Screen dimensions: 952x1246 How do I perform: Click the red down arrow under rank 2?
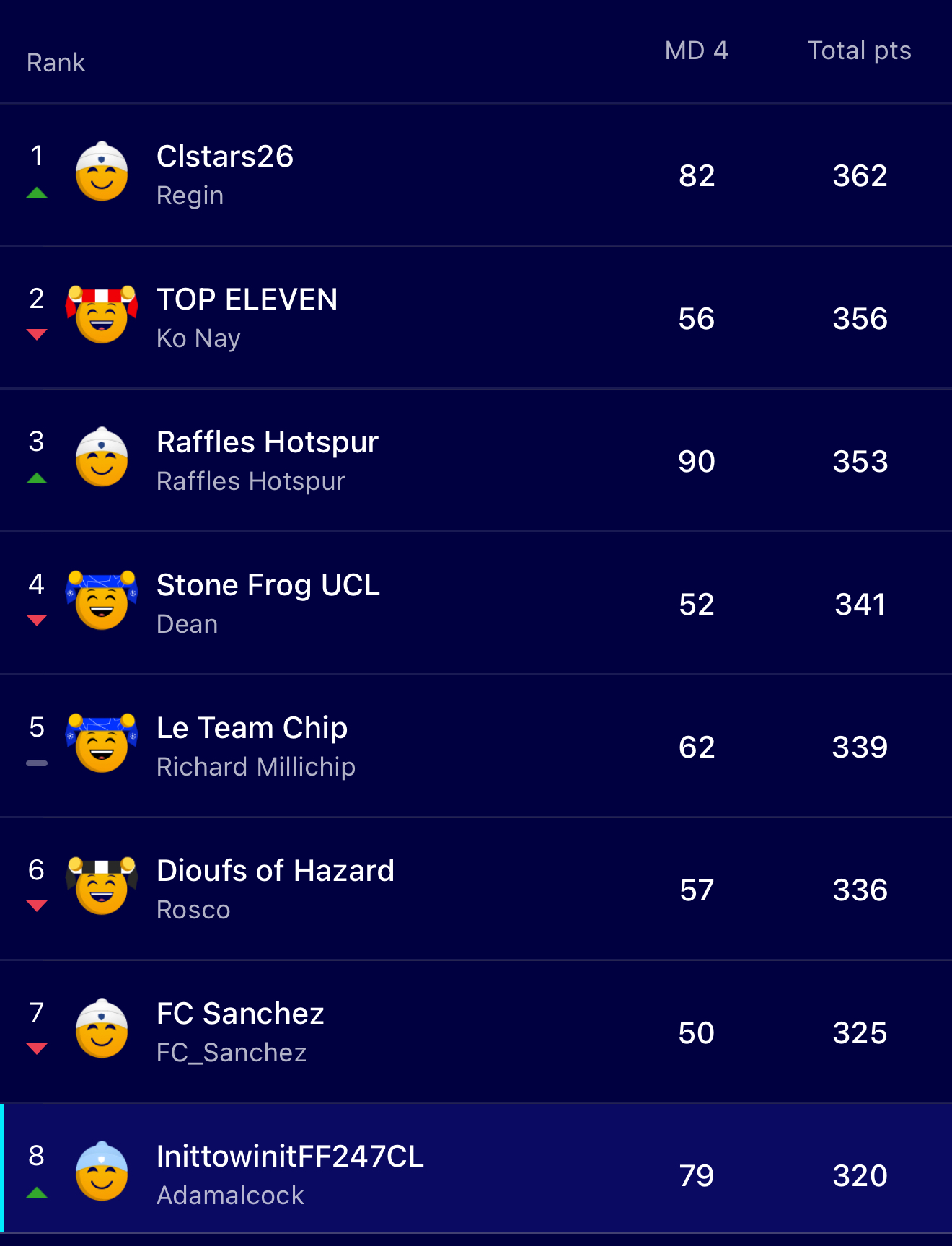(x=37, y=334)
